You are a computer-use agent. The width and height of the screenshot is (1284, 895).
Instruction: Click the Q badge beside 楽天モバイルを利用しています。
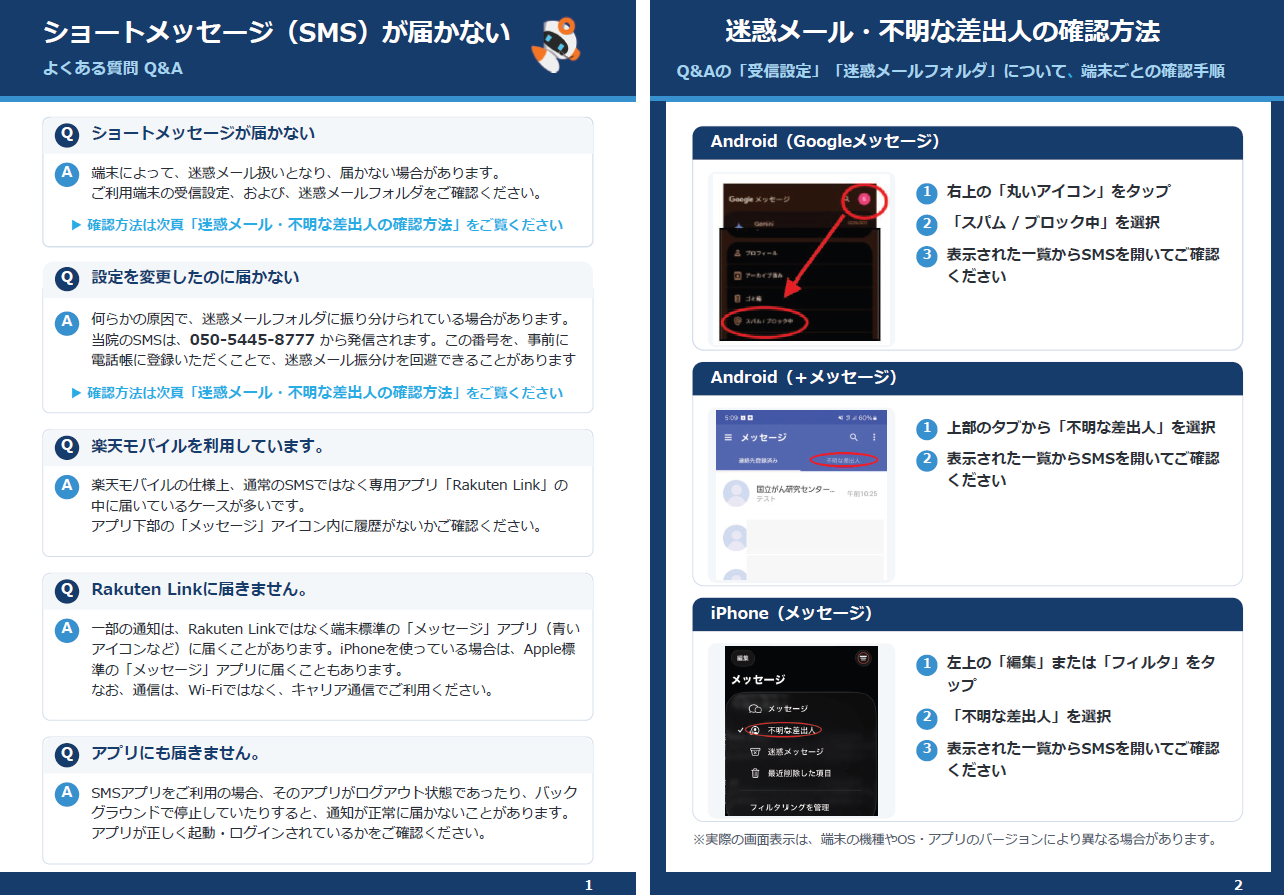point(67,446)
